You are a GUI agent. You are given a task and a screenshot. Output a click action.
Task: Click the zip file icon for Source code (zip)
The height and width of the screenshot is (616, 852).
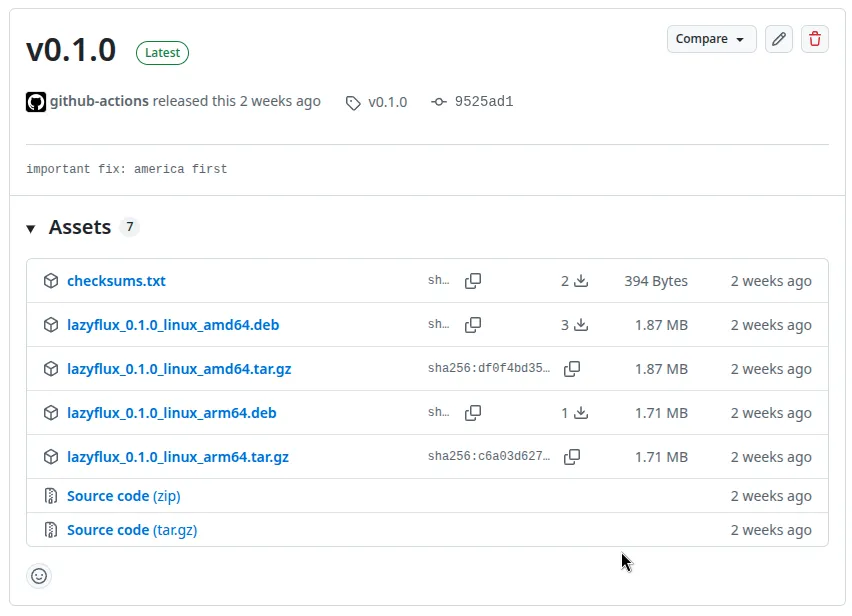pyautogui.click(x=51, y=496)
